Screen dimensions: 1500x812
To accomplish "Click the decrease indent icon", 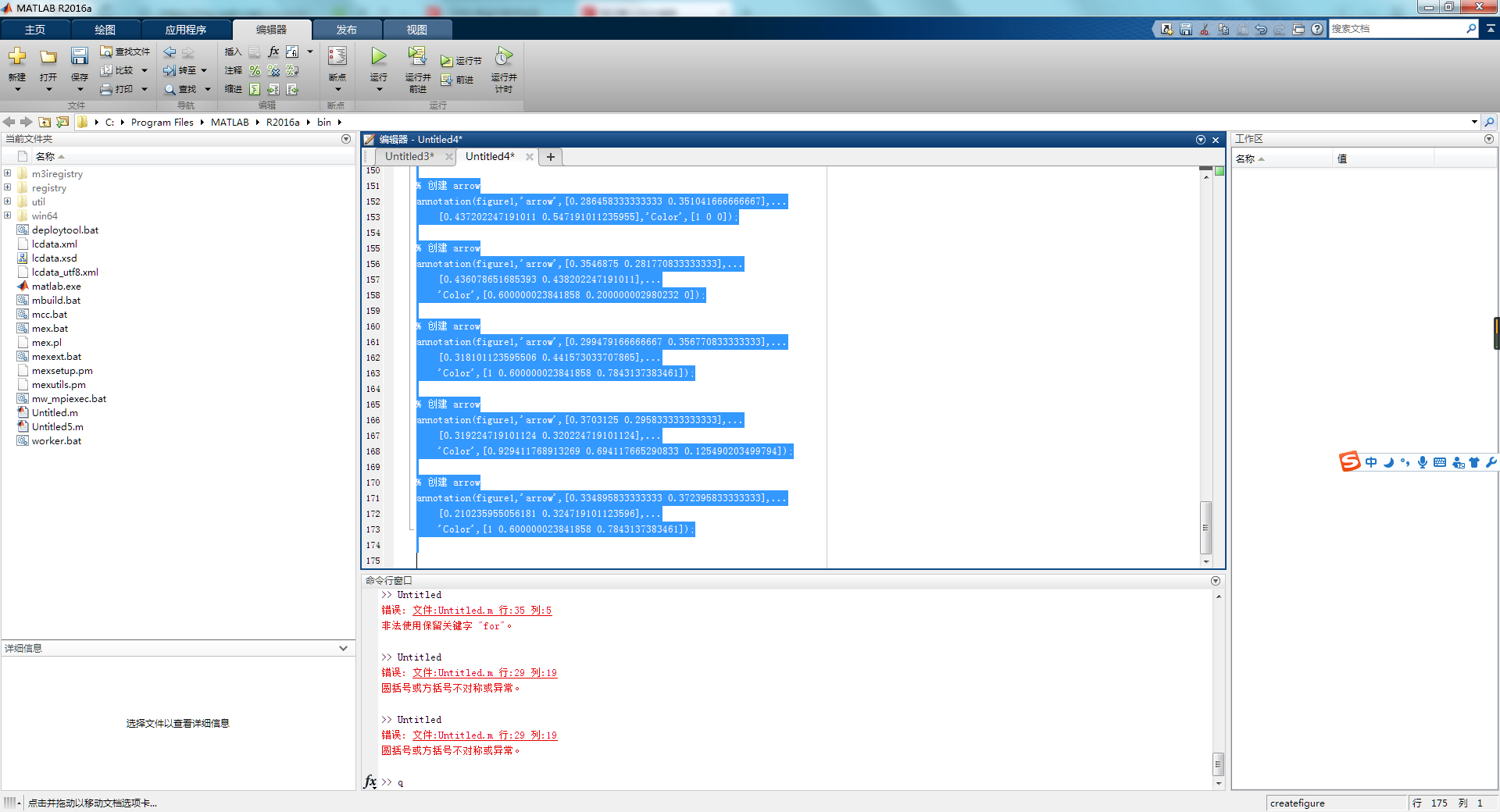I will click(292, 89).
